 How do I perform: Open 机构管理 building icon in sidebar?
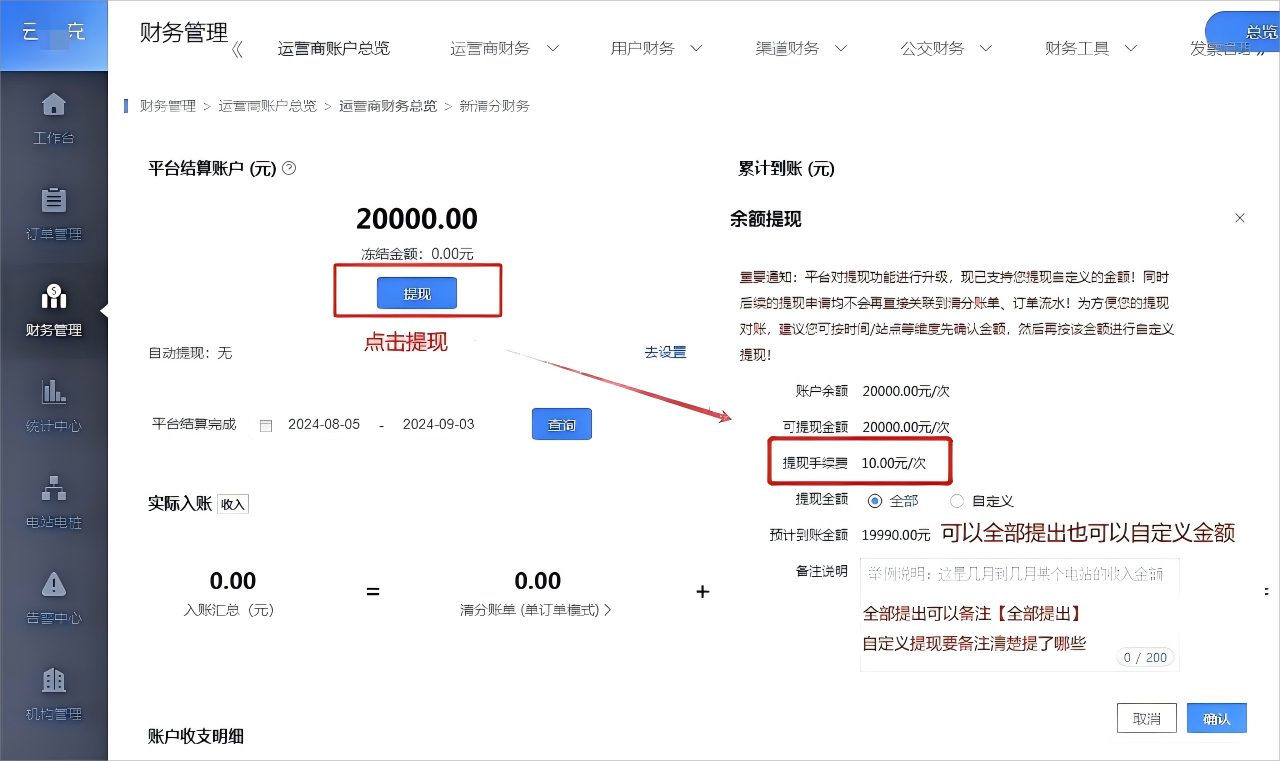click(53, 680)
